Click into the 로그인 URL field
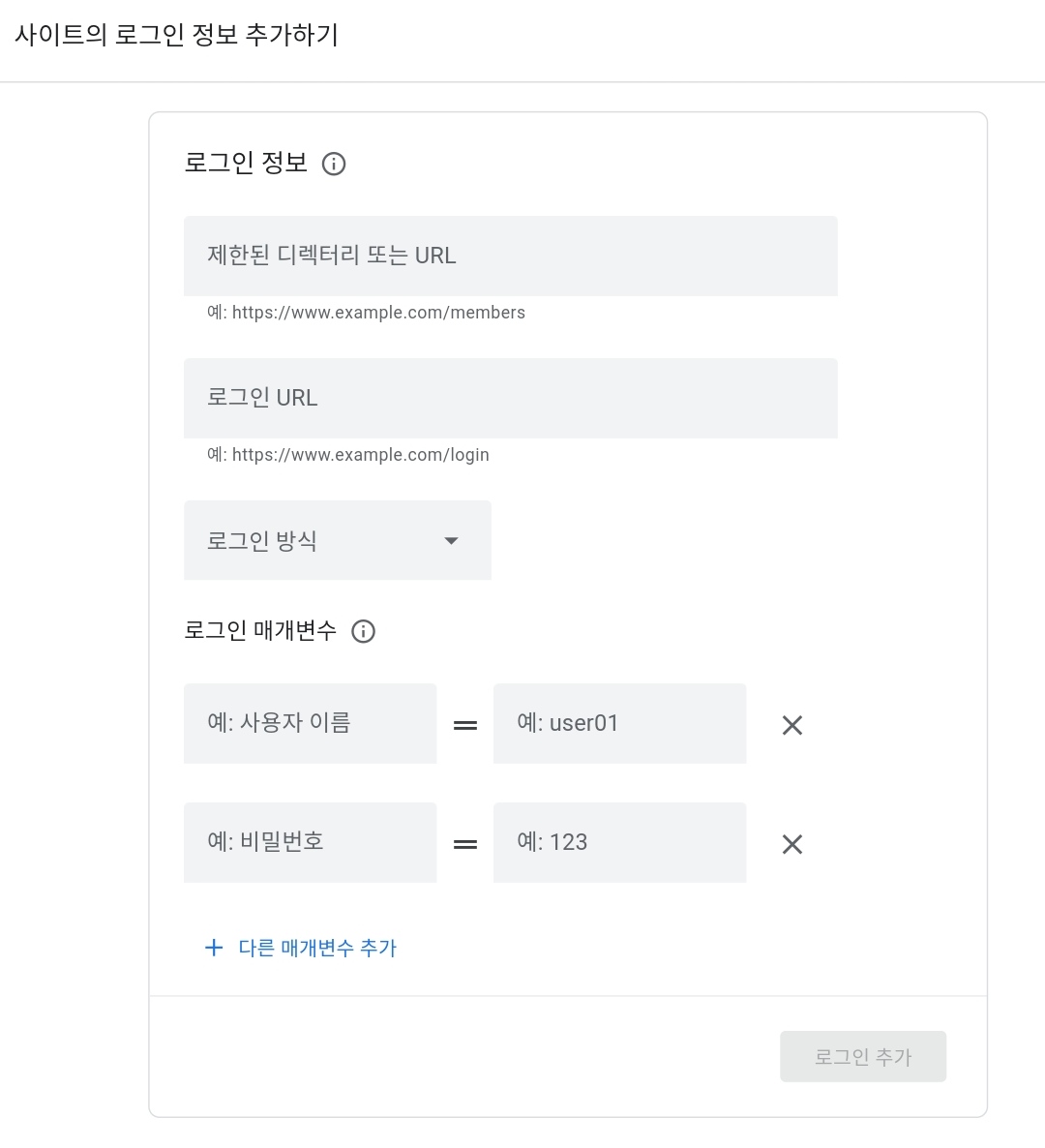 (x=510, y=398)
